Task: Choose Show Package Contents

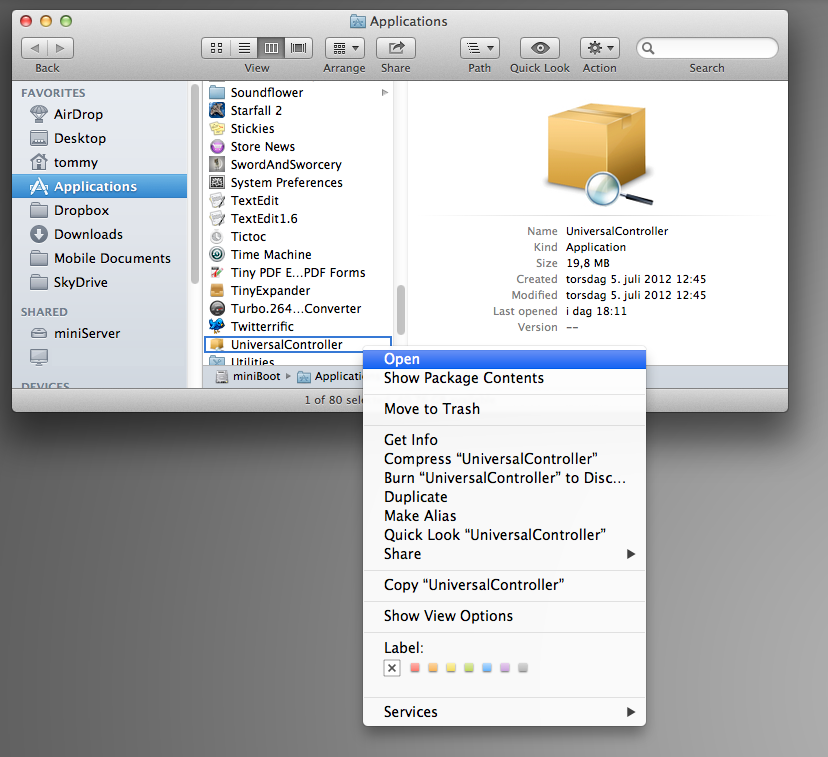Action: (504, 378)
